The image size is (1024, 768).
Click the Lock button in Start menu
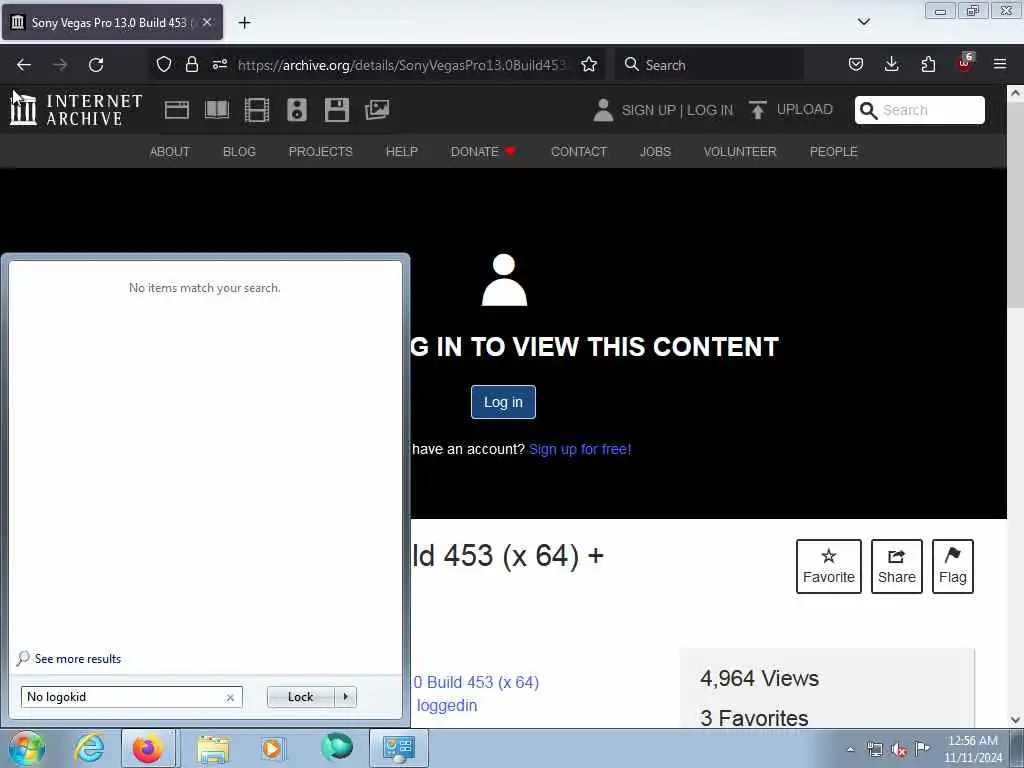tap(300, 697)
